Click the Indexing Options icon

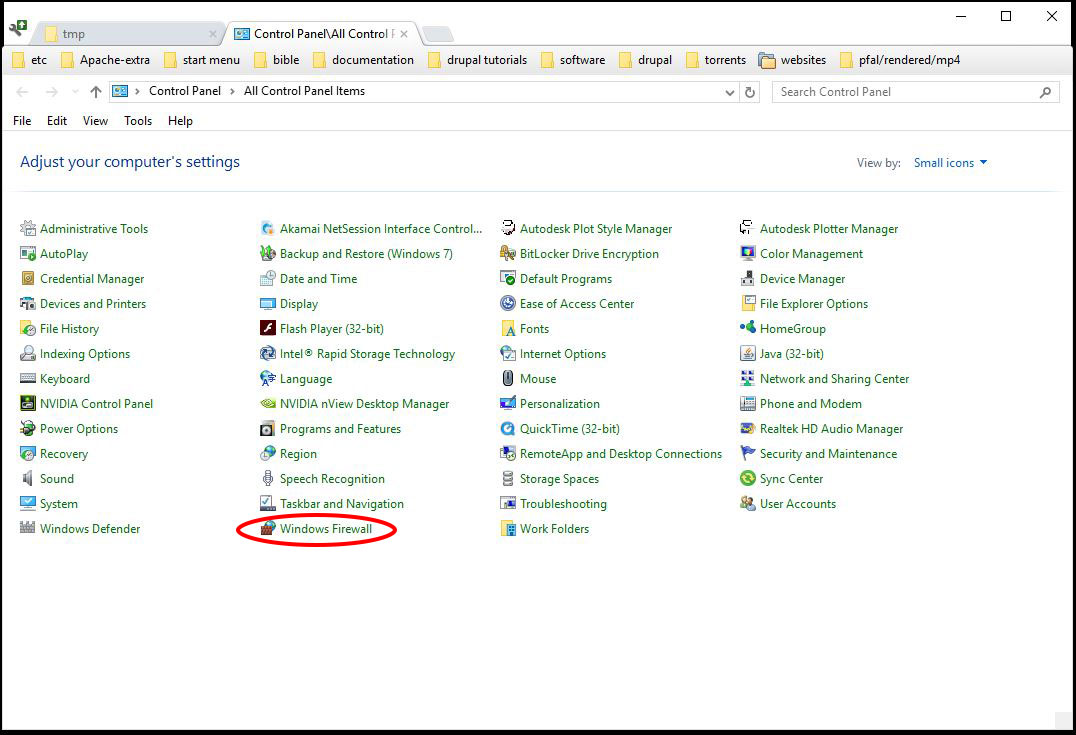pyautogui.click(x=27, y=353)
